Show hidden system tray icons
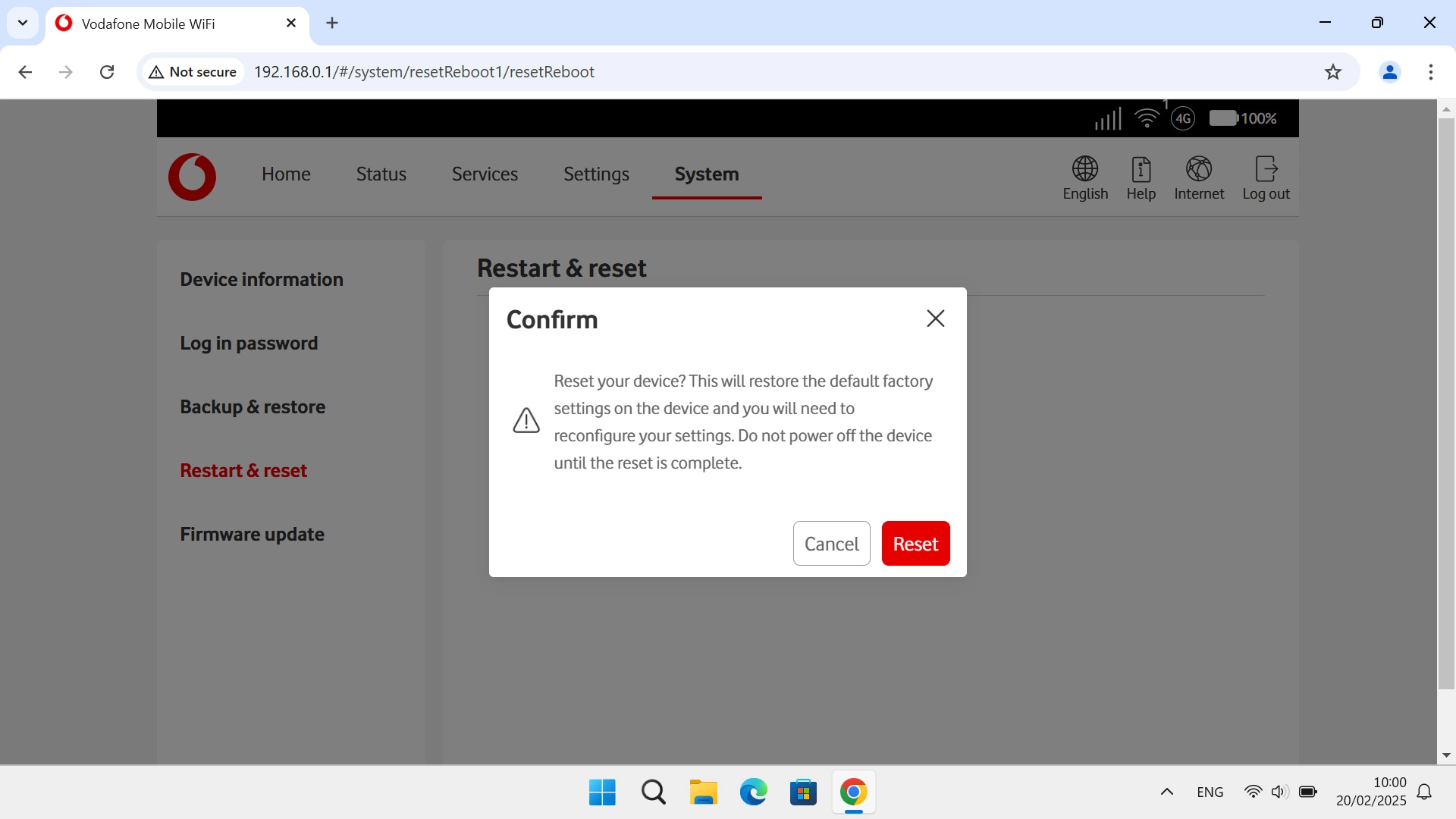Viewport: 1456px width, 819px height. 1166,792
